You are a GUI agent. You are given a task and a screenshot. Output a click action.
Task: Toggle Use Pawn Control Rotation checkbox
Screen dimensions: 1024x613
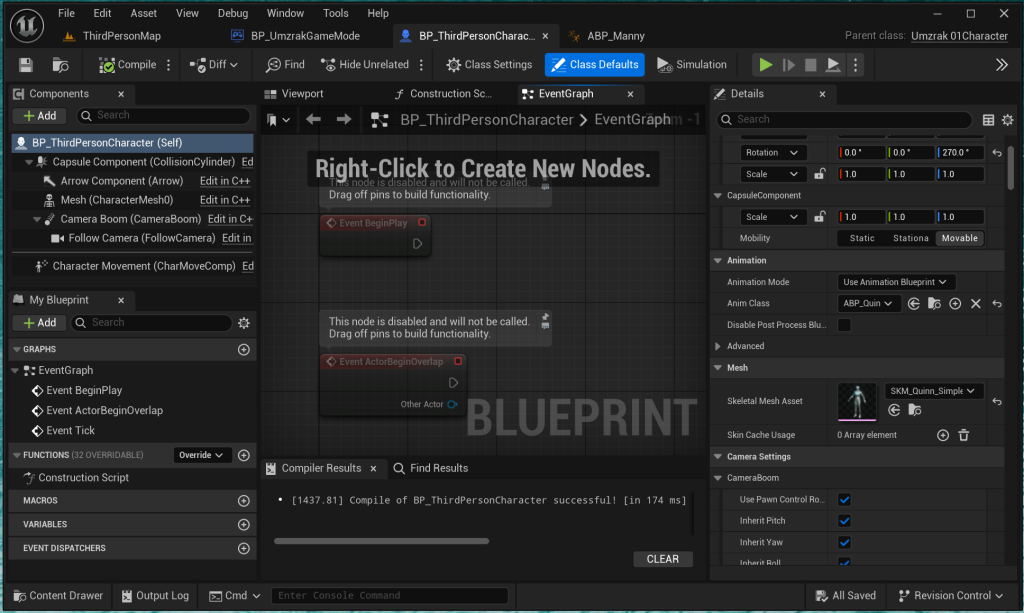(844, 499)
